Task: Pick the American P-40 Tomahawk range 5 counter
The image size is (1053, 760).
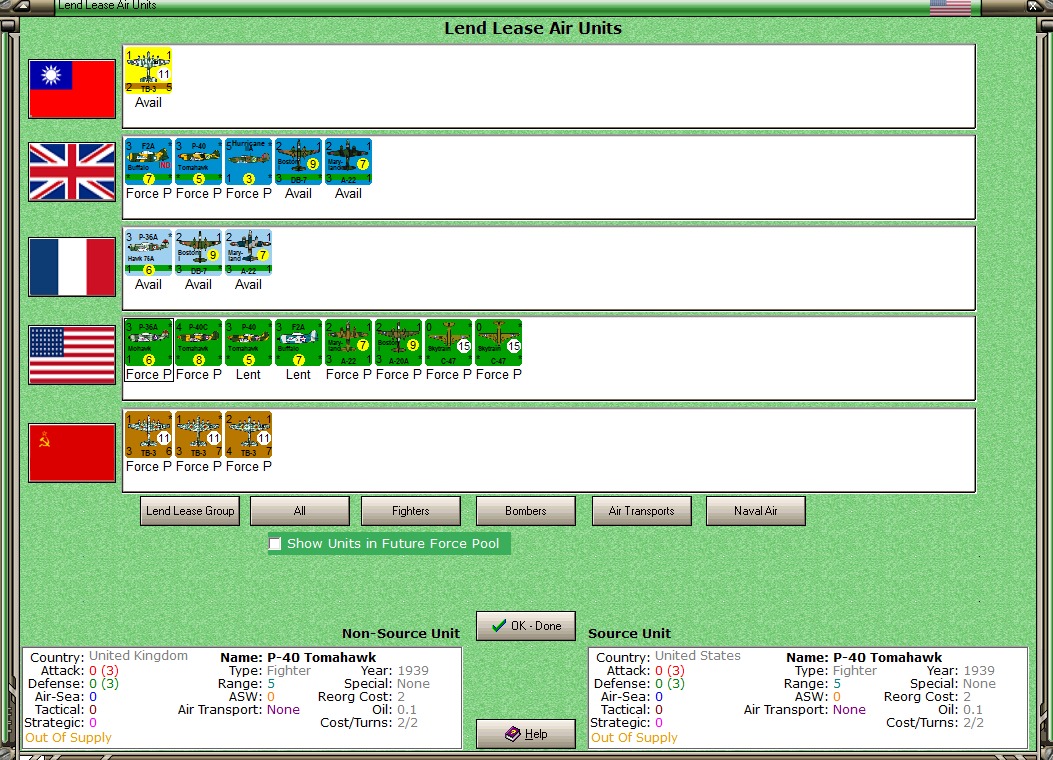Action: pos(248,343)
